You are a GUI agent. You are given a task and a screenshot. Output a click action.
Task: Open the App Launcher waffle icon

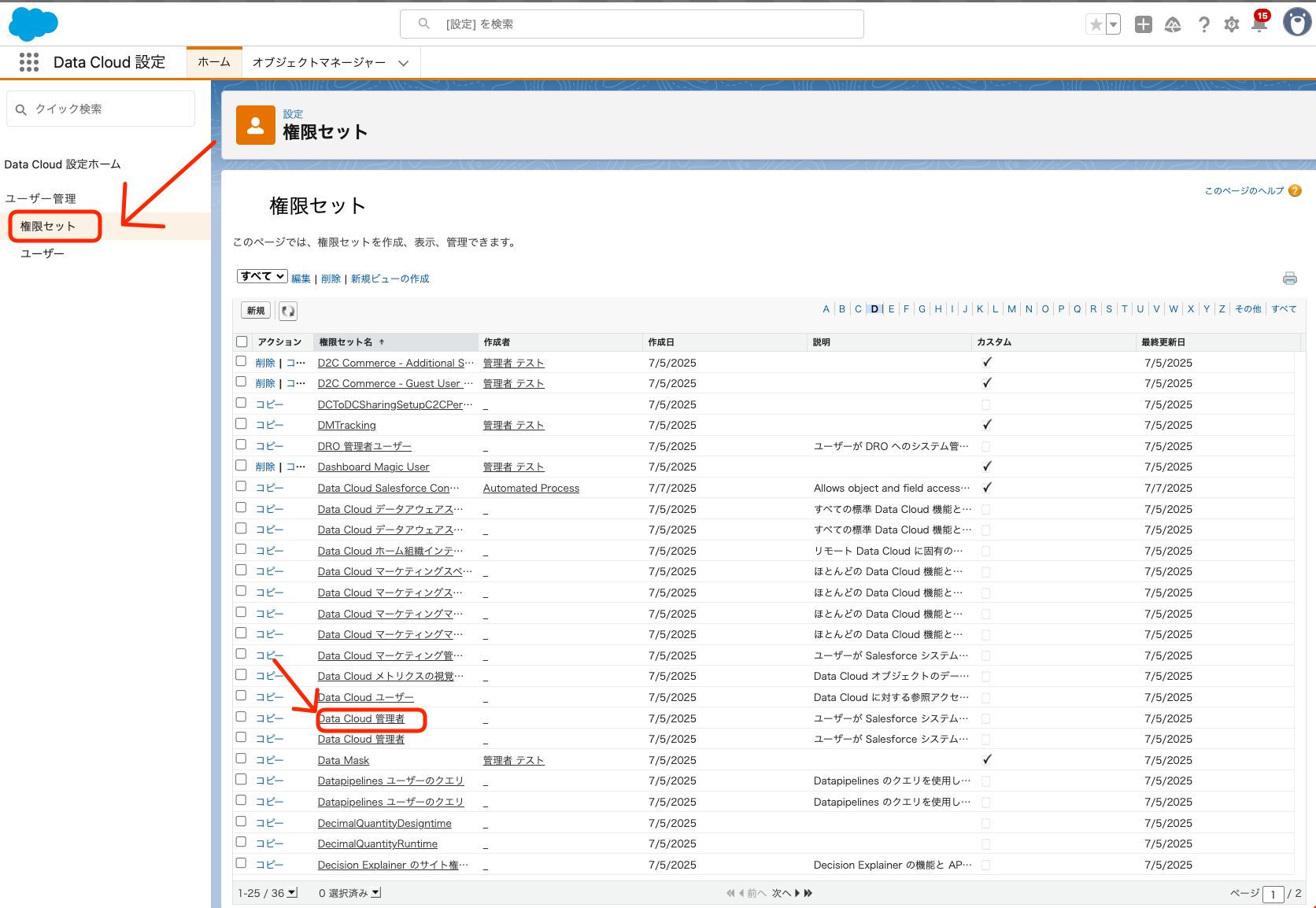28,62
